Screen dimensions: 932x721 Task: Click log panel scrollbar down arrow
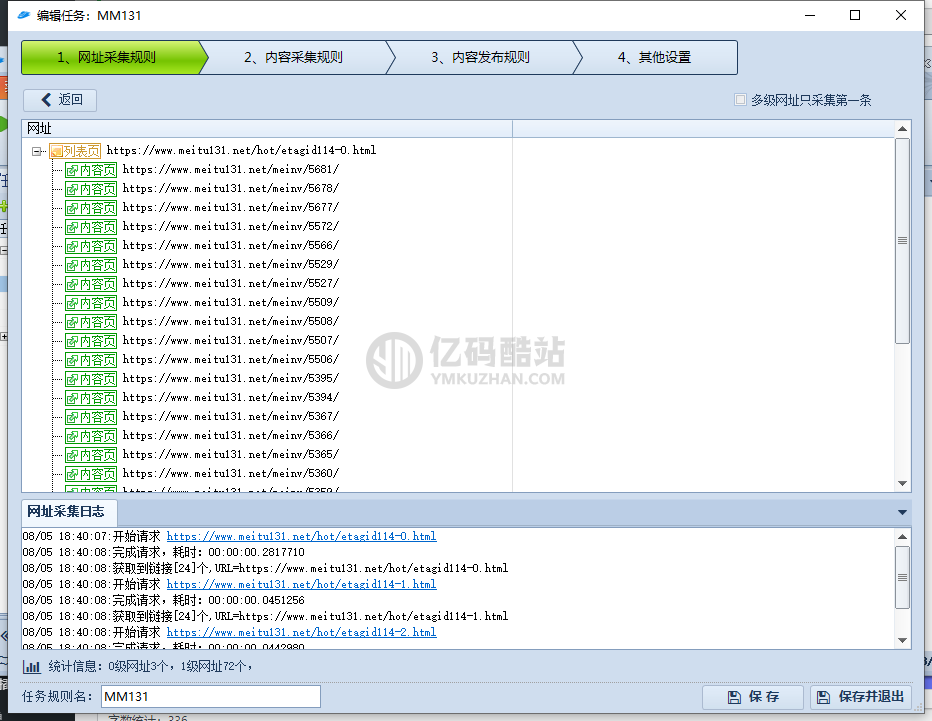tap(902, 641)
